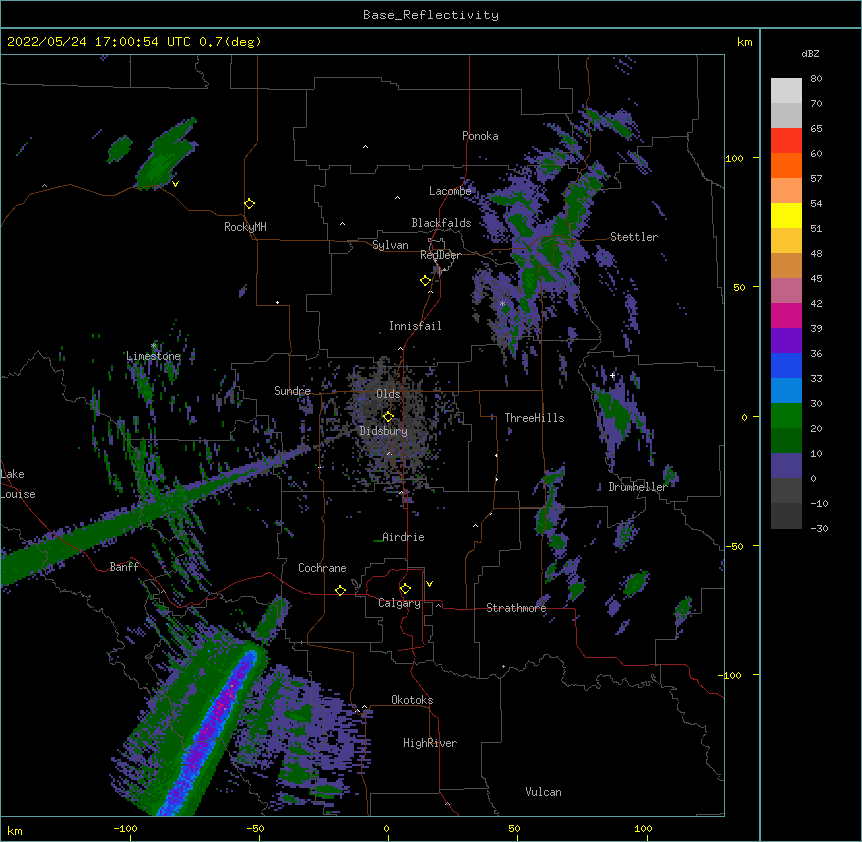Click the Olds label
862x842 pixels.
[388, 394]
